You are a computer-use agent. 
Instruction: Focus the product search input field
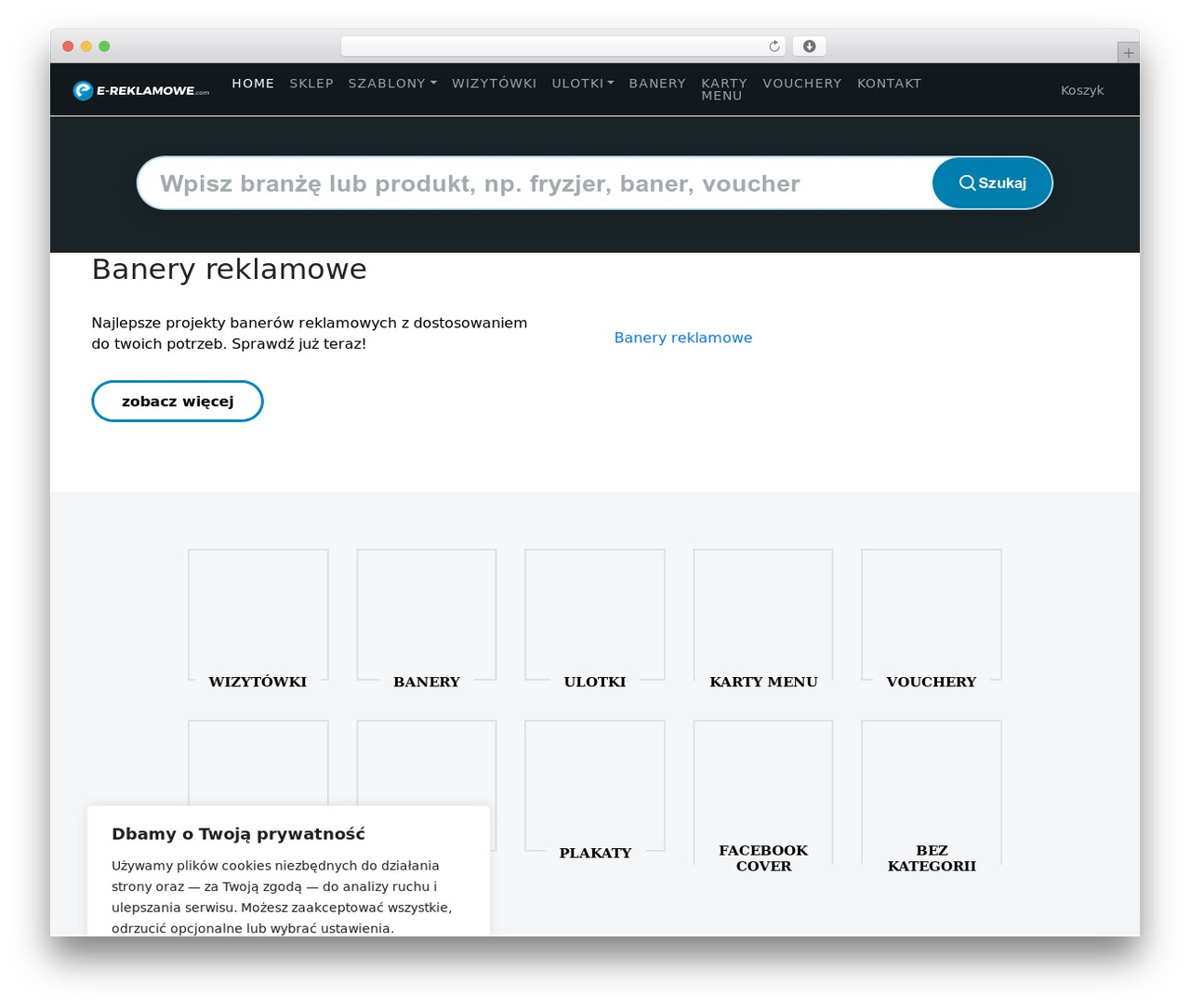(535, 183)
